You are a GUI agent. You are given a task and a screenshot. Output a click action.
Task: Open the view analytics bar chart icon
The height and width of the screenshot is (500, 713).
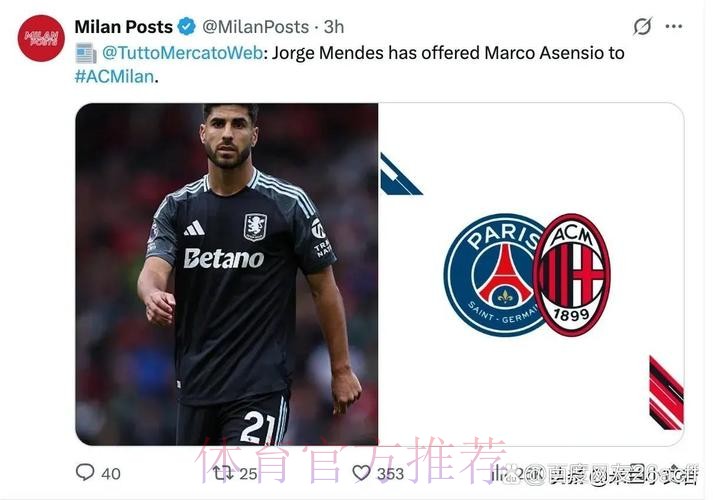pos(497,473)
